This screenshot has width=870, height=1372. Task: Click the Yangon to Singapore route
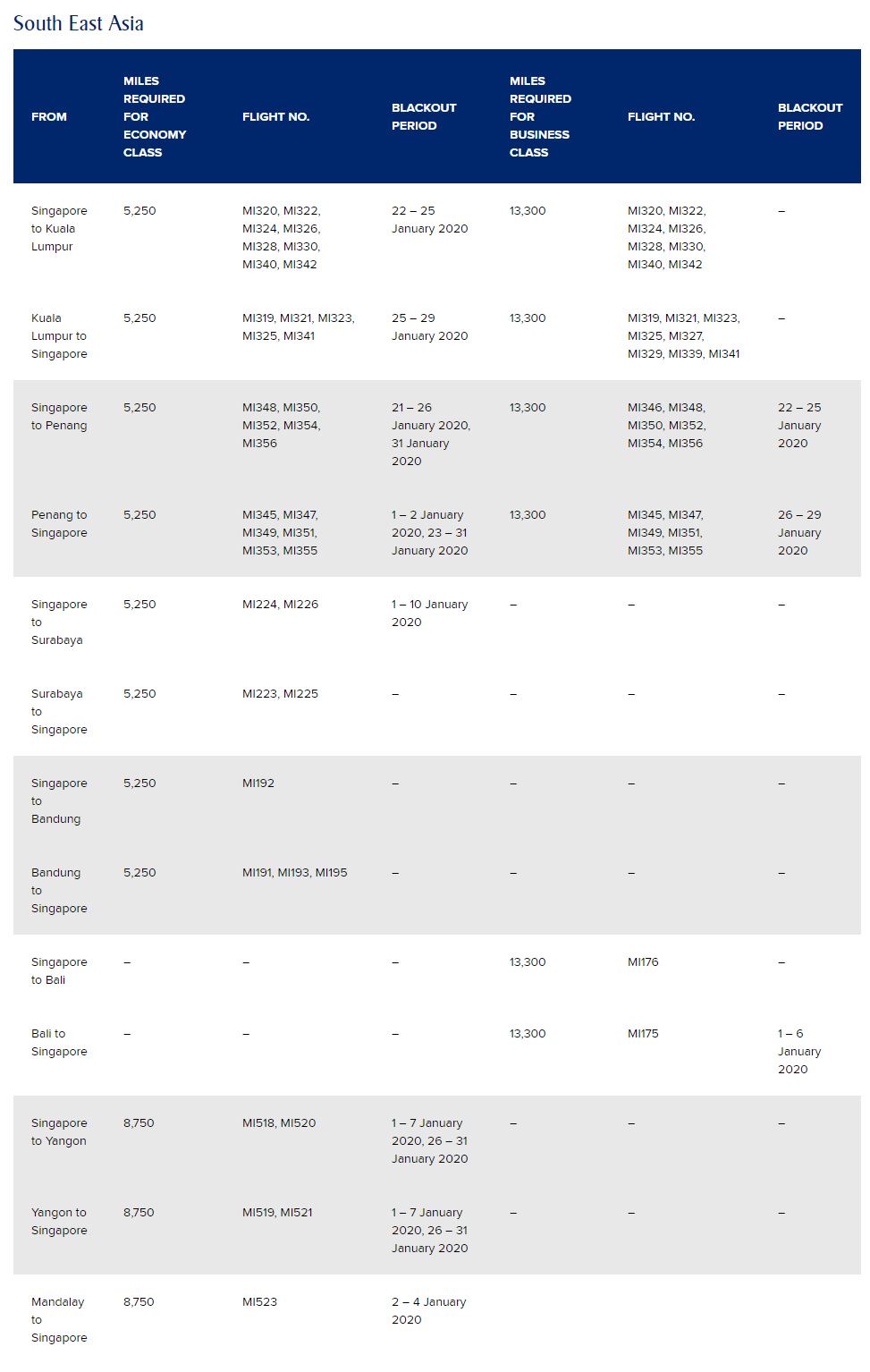pos(59,1221)
